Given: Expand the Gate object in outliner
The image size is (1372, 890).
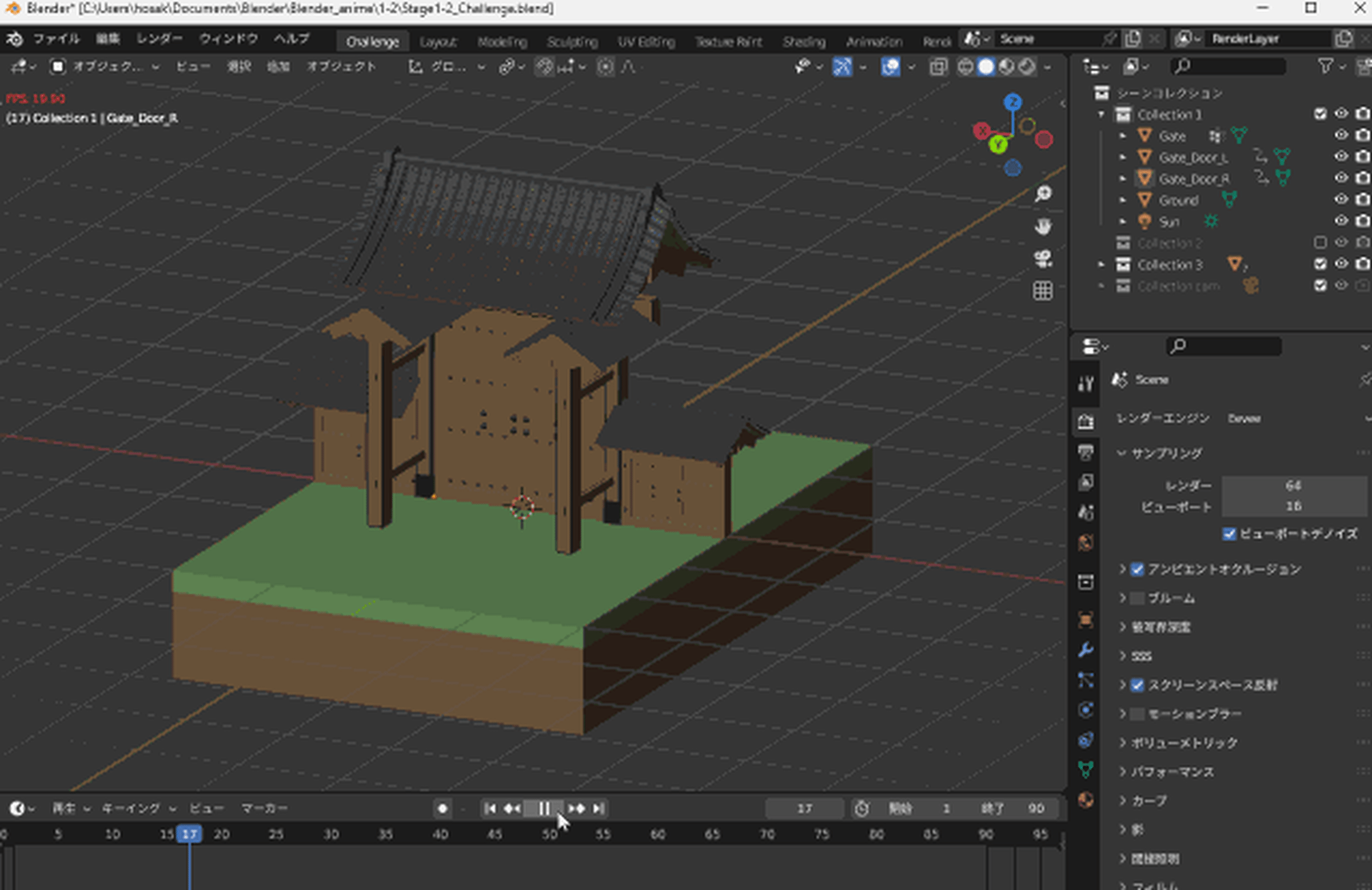Looking at the screenshot, I should [x=1122, y=136].
